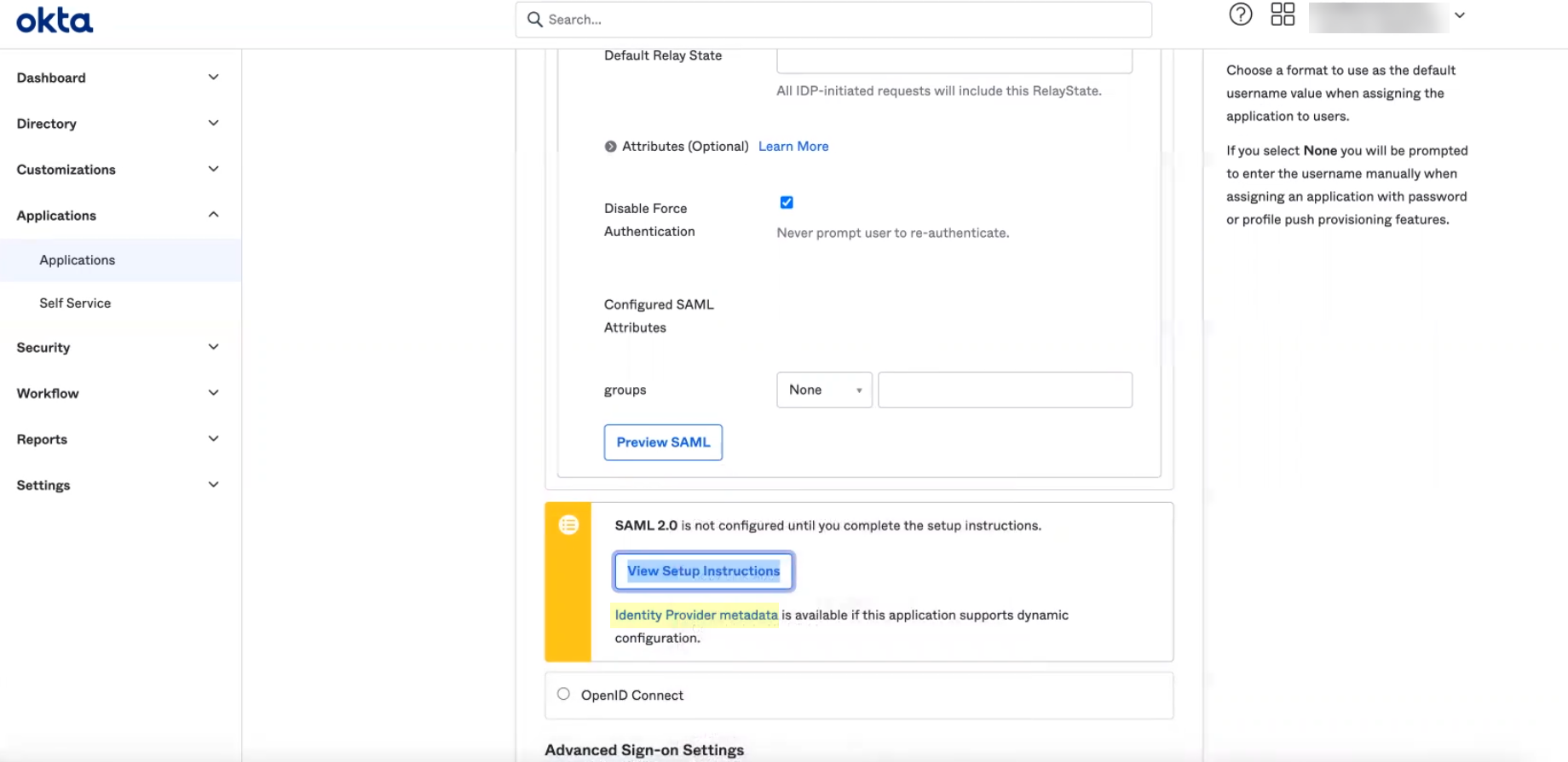
Task: Select the OpenID Connect radio button
Action: pos(563,694)
